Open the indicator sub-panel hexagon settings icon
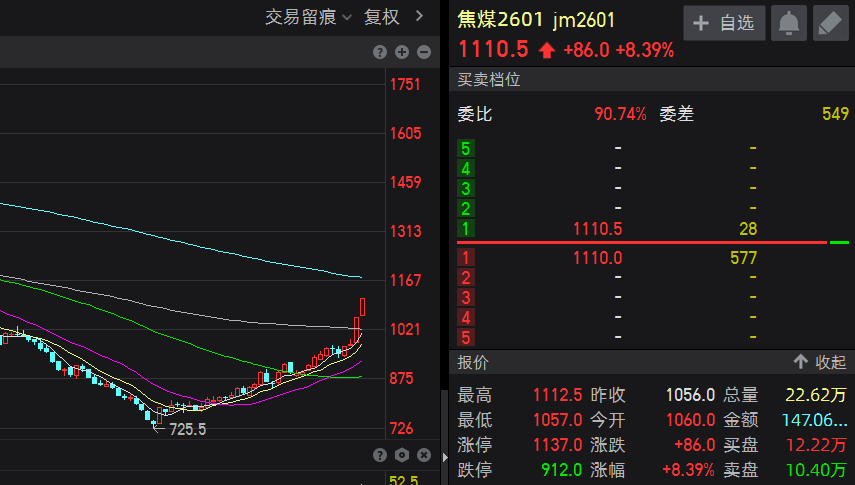Viewport: 855px width, 485px height. click(x=402, y=455)
